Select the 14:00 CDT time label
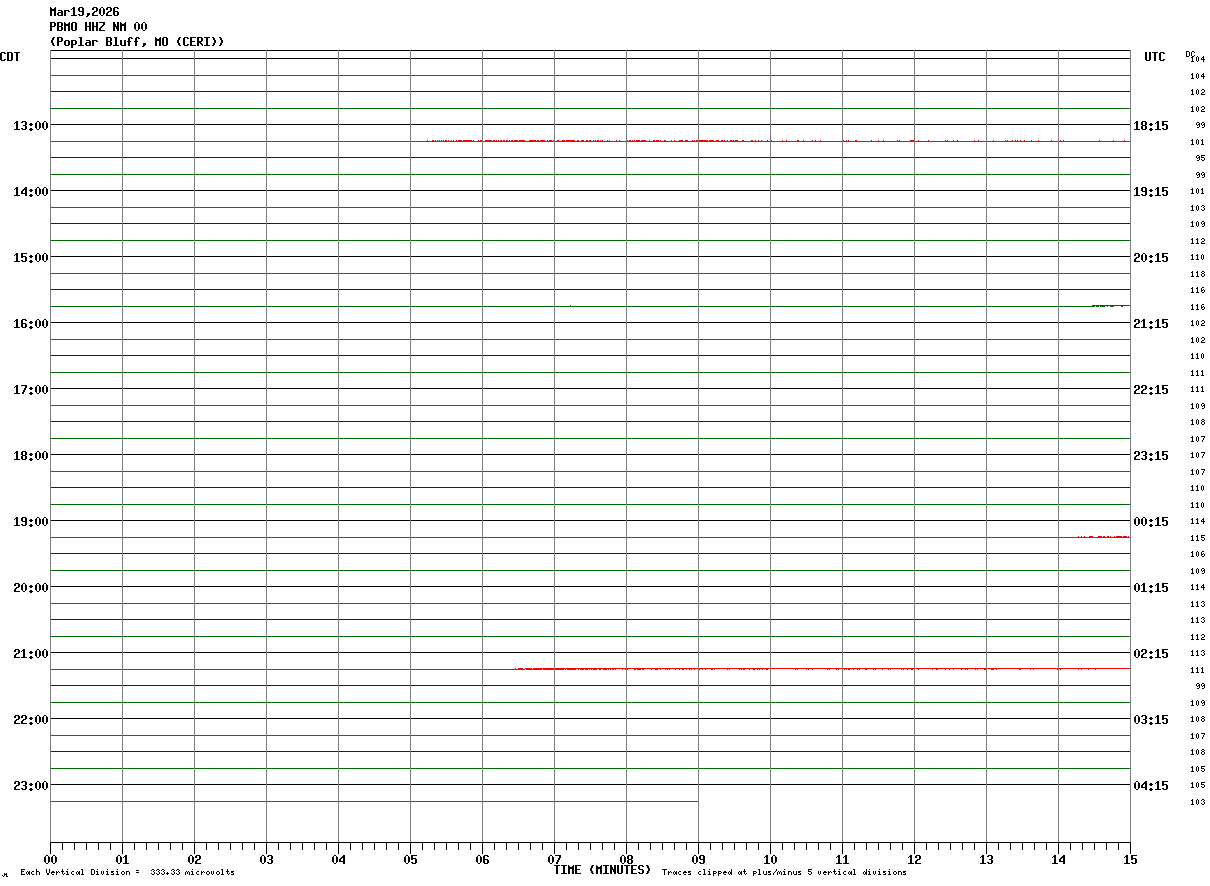Screen dimensions: 1210x886 [x=31, y=192]
